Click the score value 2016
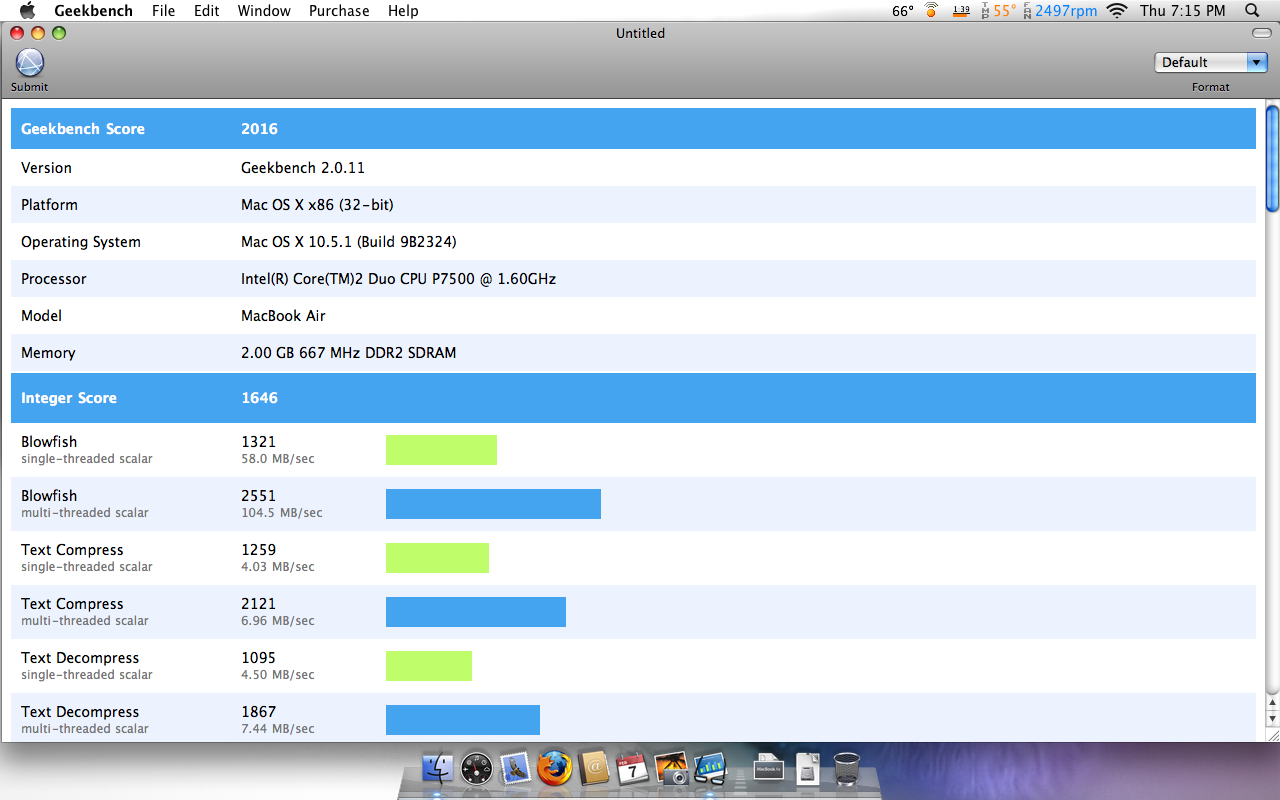This screenshot has height=800, width=1280. 259,129
